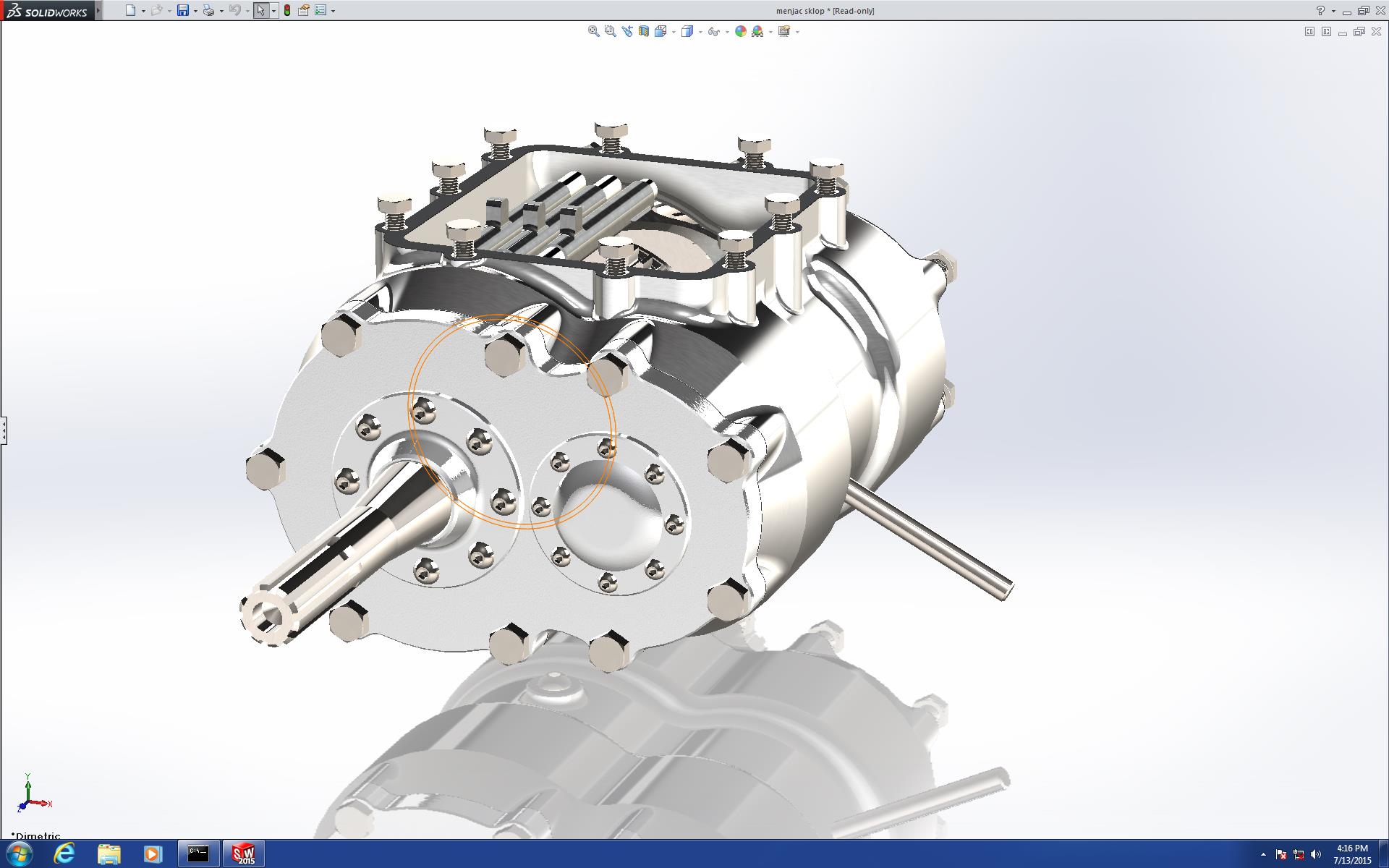This screenshot has height=868, width=1389.
Task: Open SolidWorks 2015 in the taskbar
Action: tap(243, 854)
